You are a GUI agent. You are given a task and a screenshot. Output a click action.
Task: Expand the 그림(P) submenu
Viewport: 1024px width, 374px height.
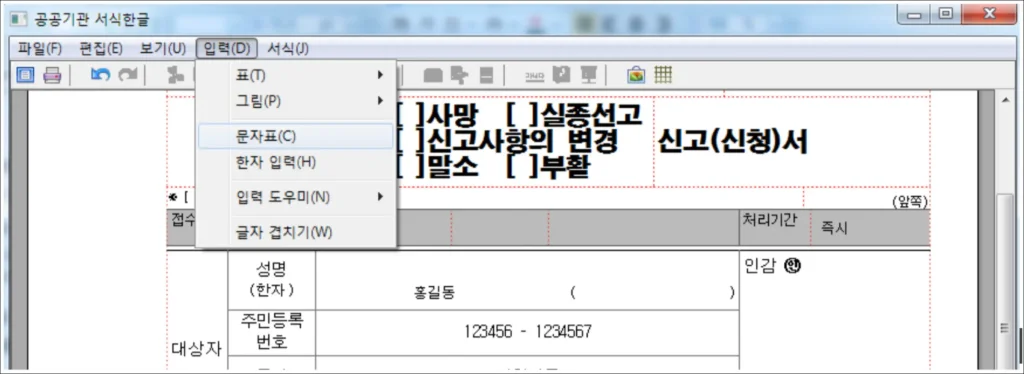point(296,101)
